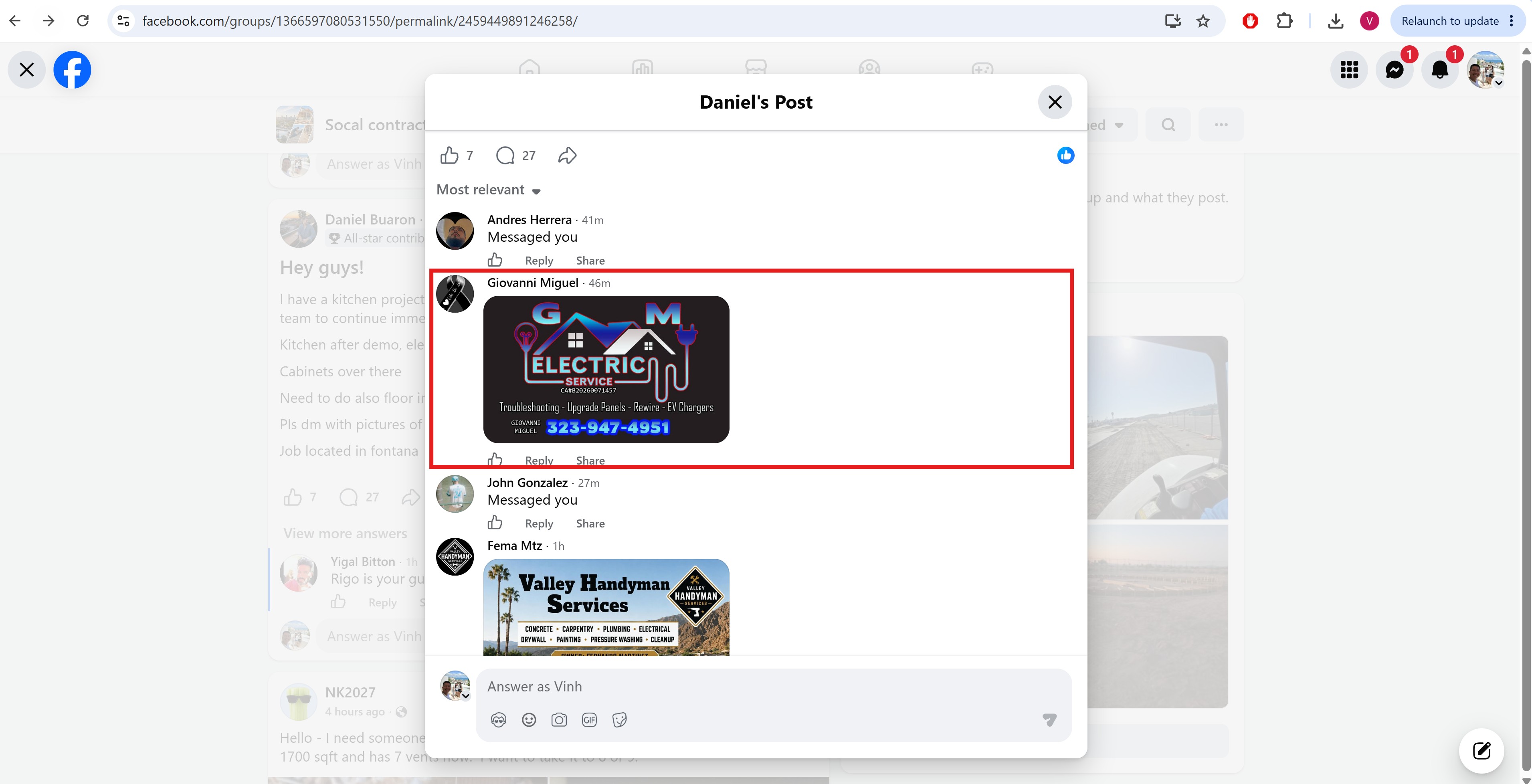Open the Facebook apps grid menu
The width and height of the screenshot is (1532, 784).
(1349, 70)
